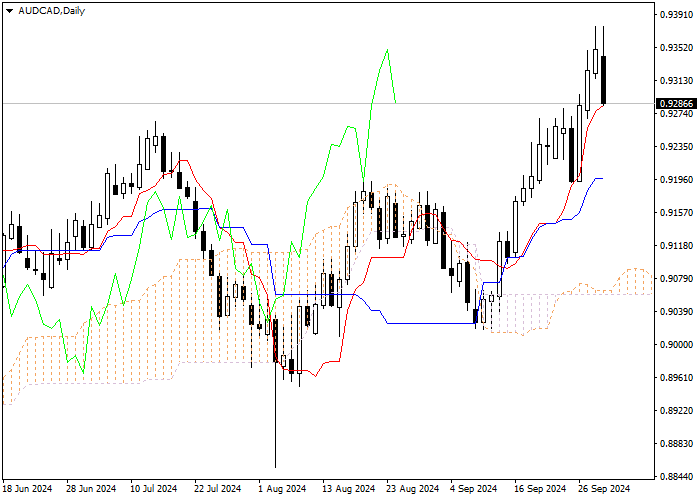
Task: Click the last black candlestick at far right
Action: point(603,80)
